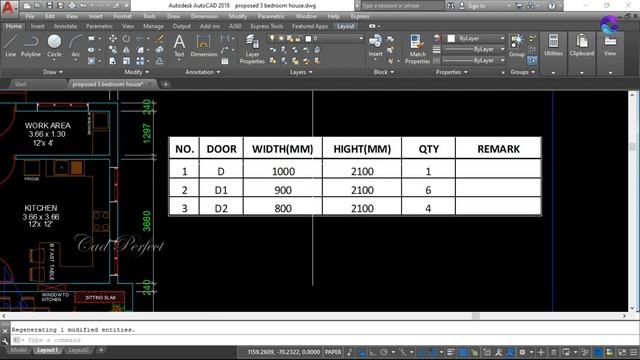This screenshot has height=360, width=640.
Task: Open the Express menu
Action: 360,16
